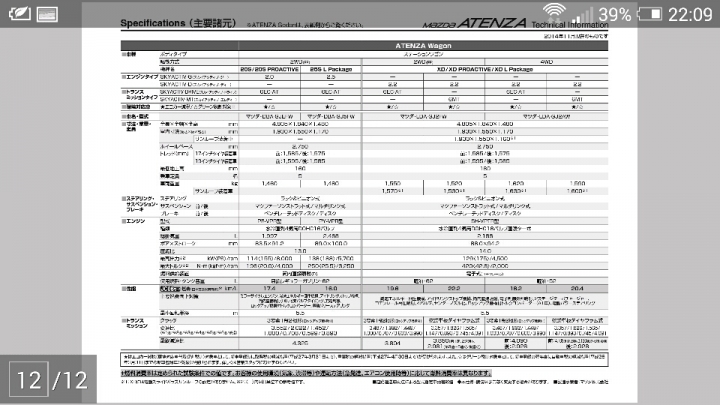This screenshot has width=720, height=405.
Task: Tap the leaf power-saving icon in status bar
Action: coord(20,14)
